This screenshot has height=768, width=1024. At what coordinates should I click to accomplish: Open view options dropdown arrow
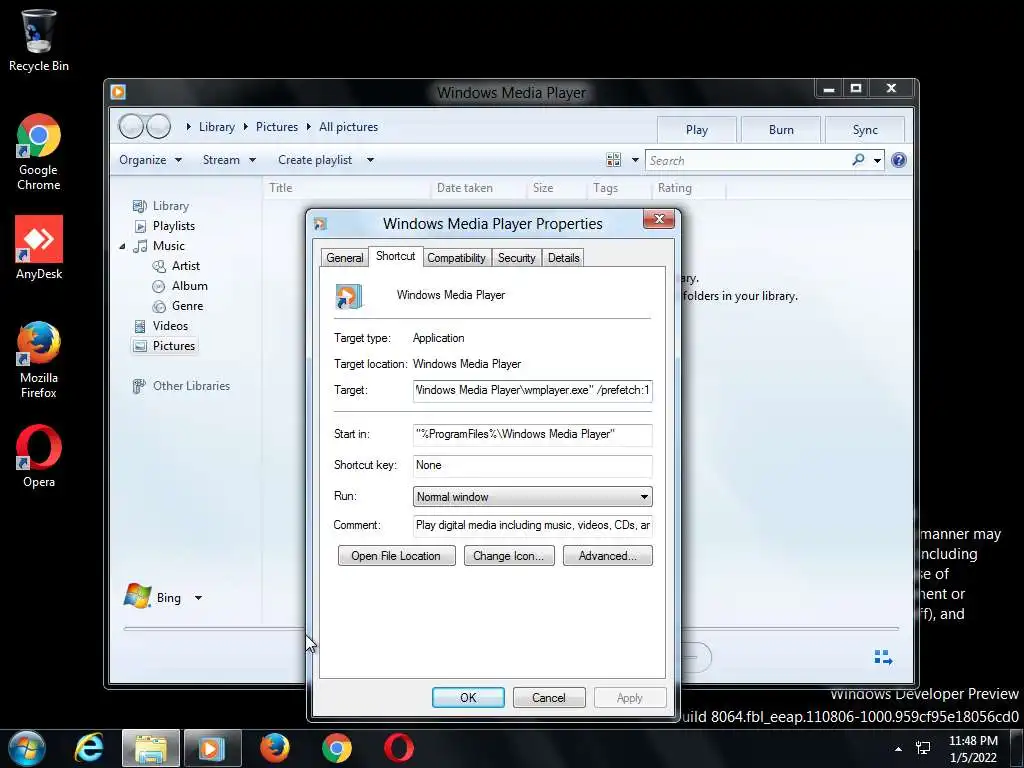point(635,160)
